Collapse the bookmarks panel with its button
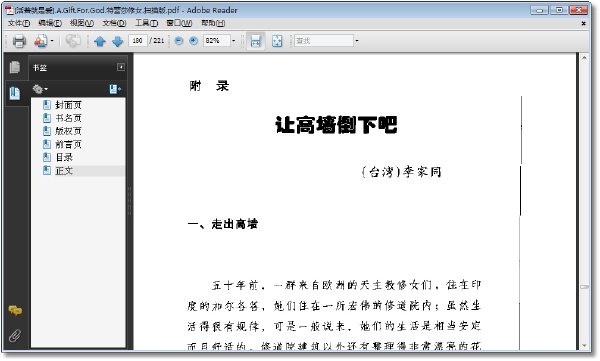 (x=121, y=67)
